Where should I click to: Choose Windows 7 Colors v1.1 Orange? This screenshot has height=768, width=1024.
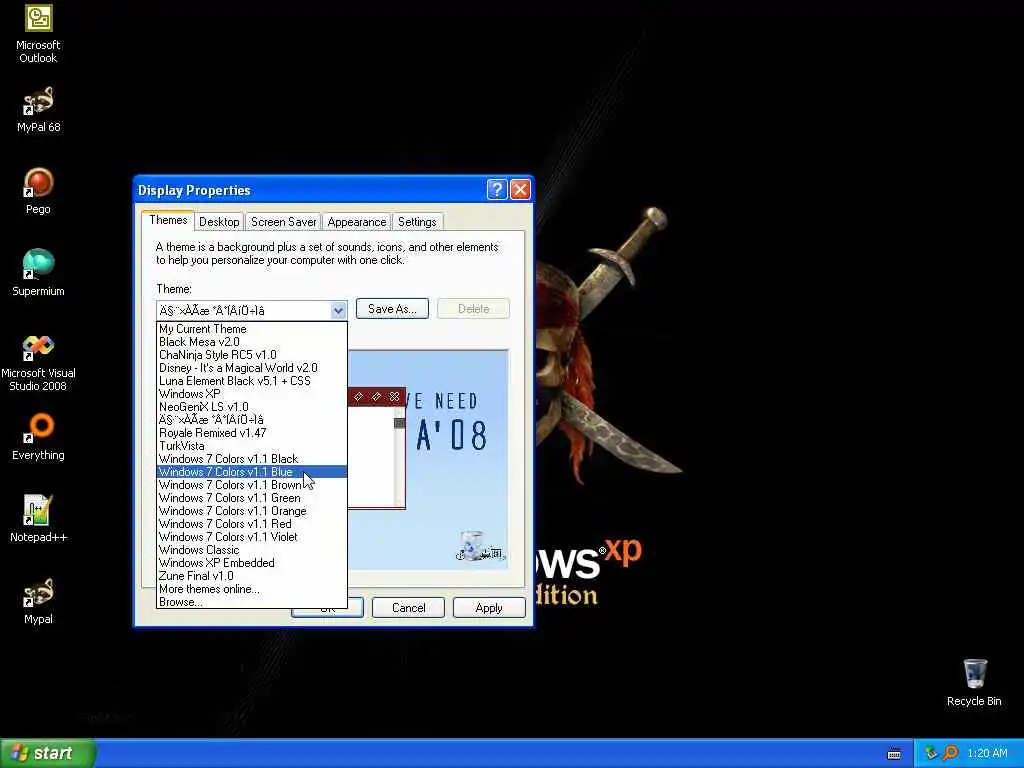pyautogui.click(x=251, y=511)
